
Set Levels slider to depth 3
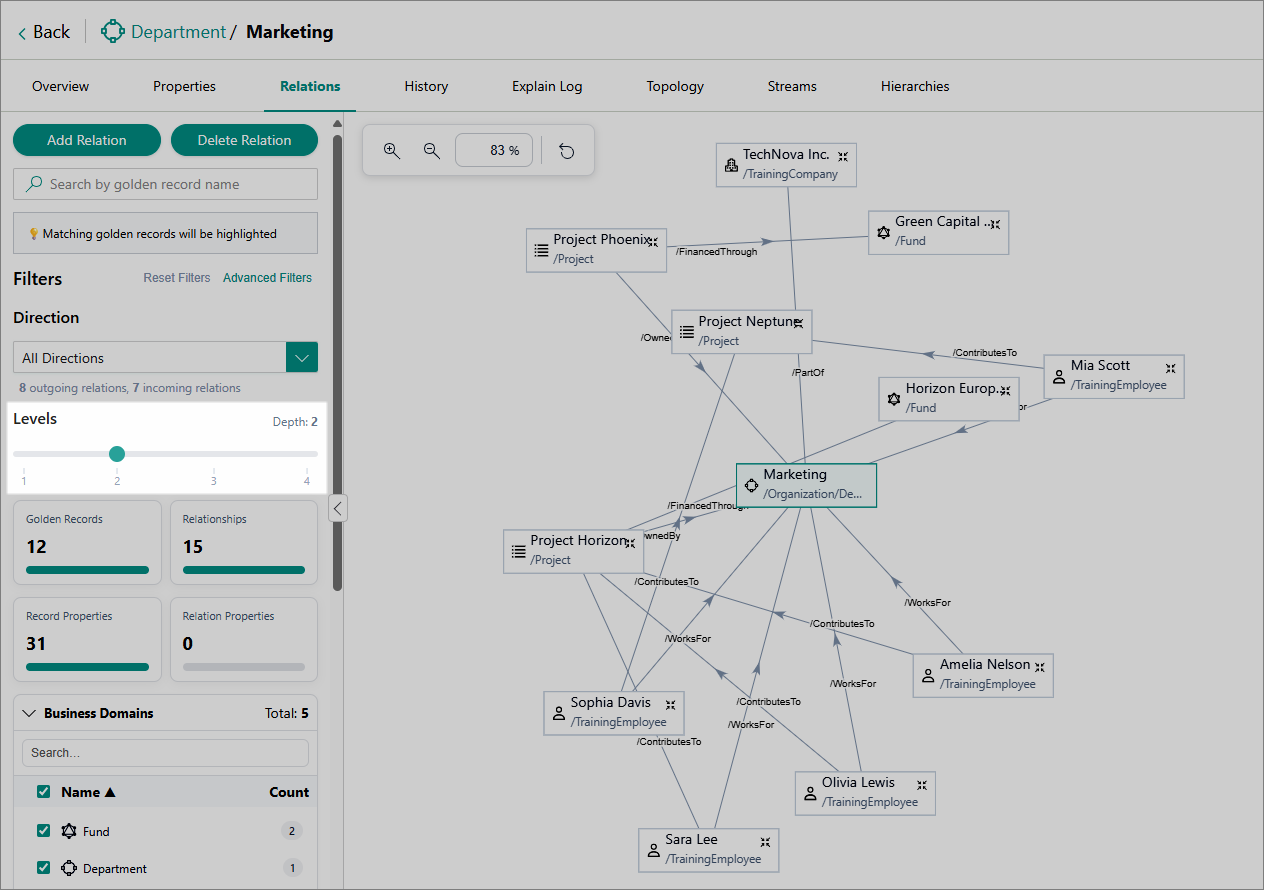(213, 455)
